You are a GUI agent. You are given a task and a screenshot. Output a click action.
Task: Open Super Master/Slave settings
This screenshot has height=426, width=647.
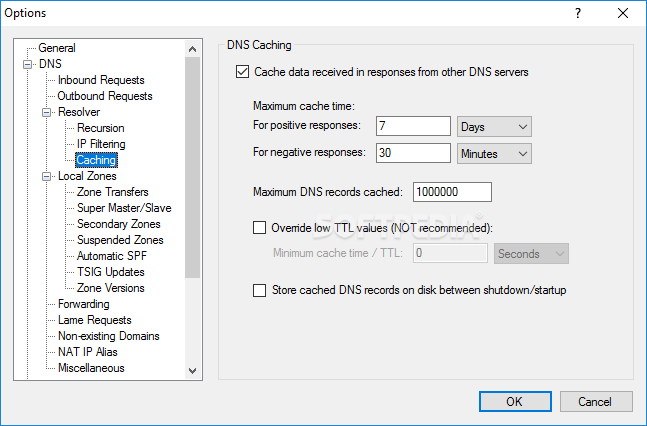click(124, 208)
